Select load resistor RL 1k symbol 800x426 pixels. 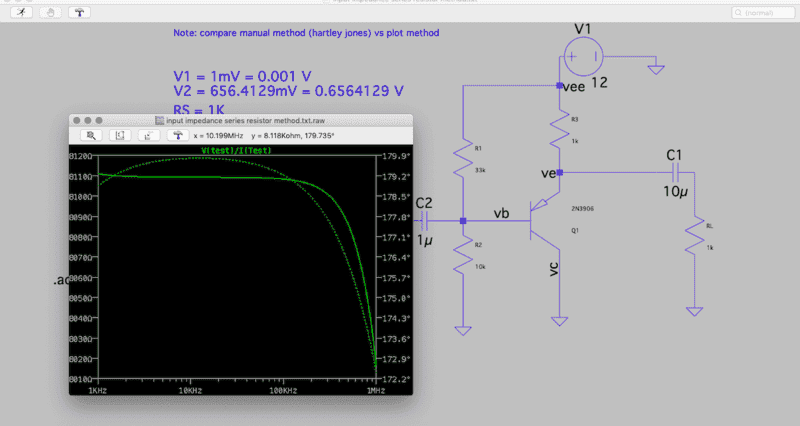point(694,236)
